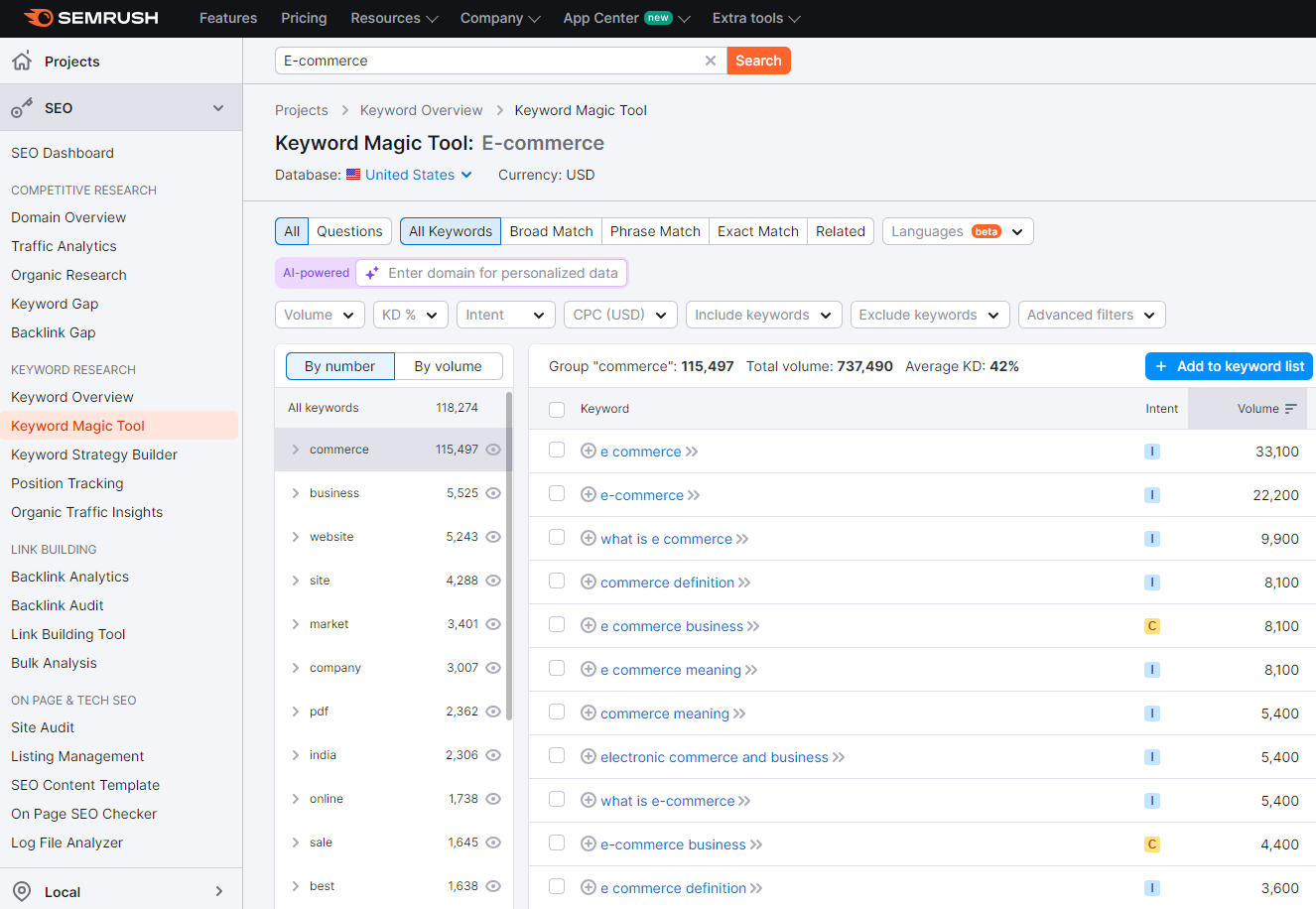Check the 'e commerce' row checkbox

coord(557,451)
